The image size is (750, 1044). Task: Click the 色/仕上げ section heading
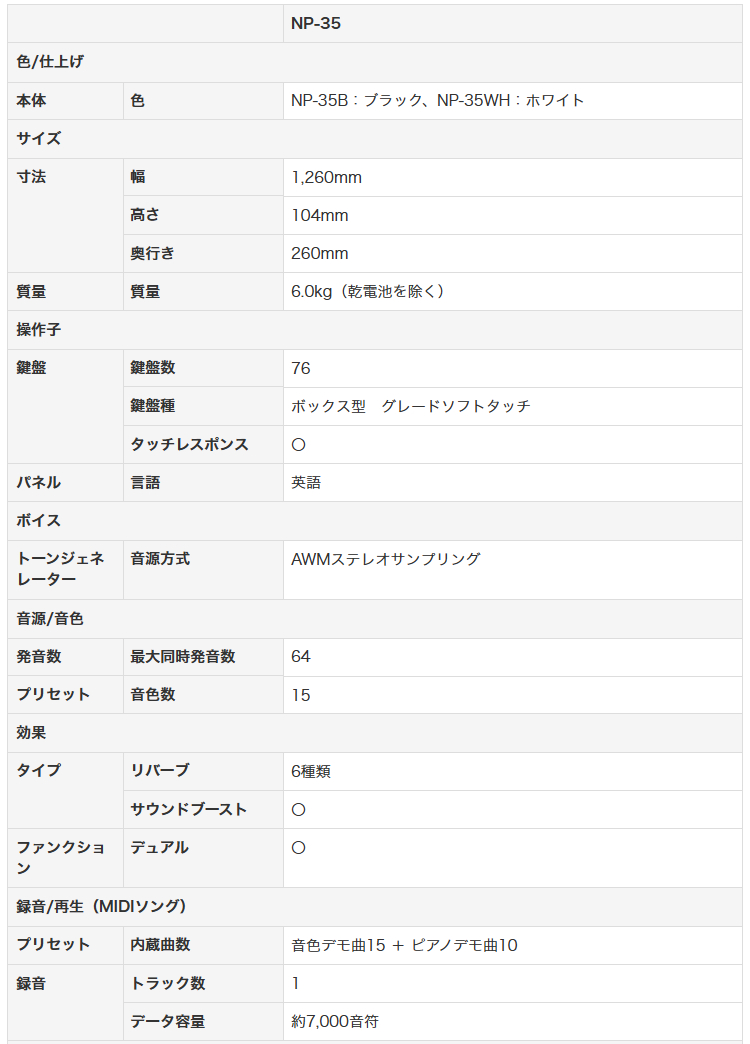(x=50, y=62)
